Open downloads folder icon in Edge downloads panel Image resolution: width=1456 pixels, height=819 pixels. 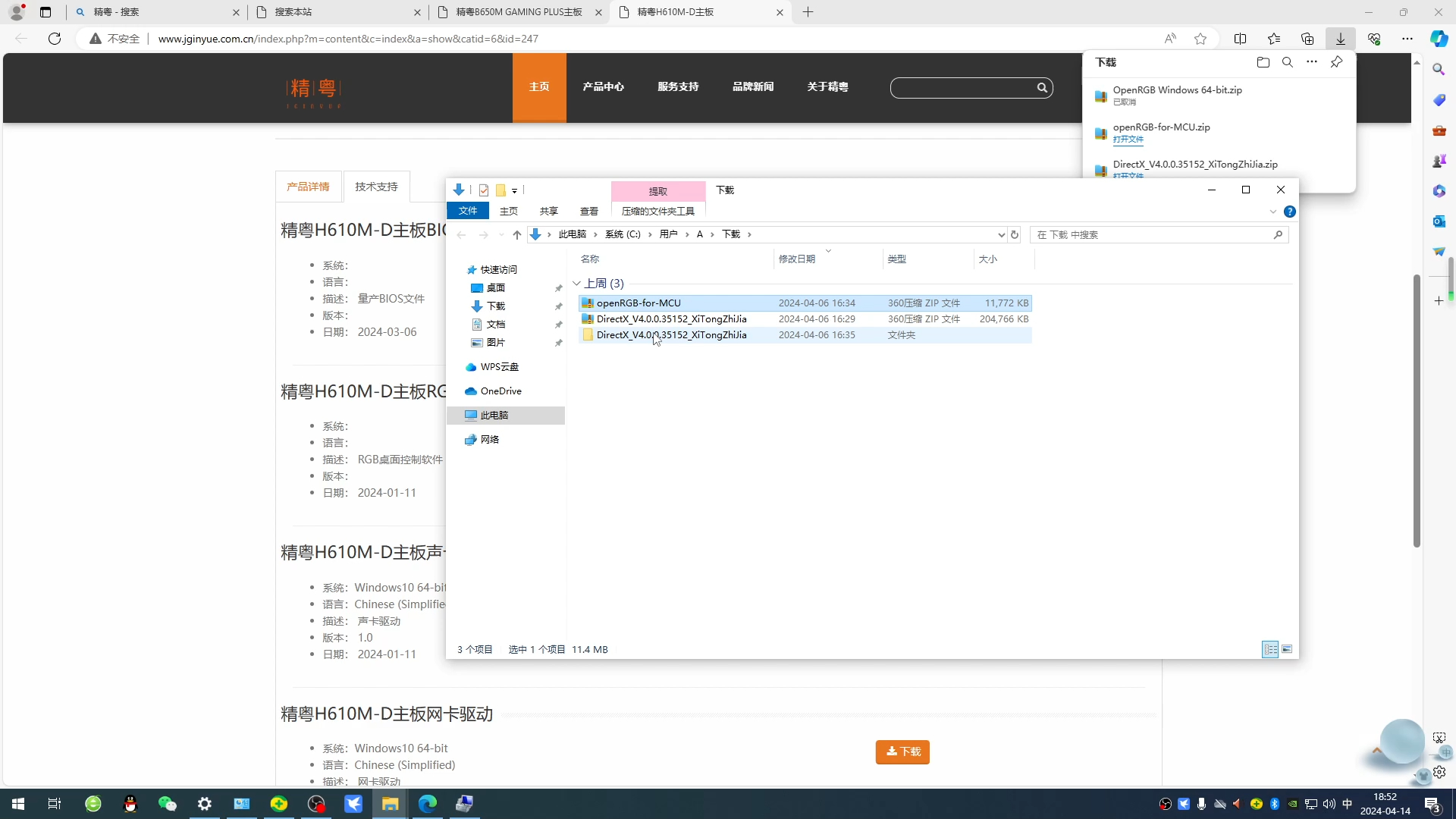1263,62
